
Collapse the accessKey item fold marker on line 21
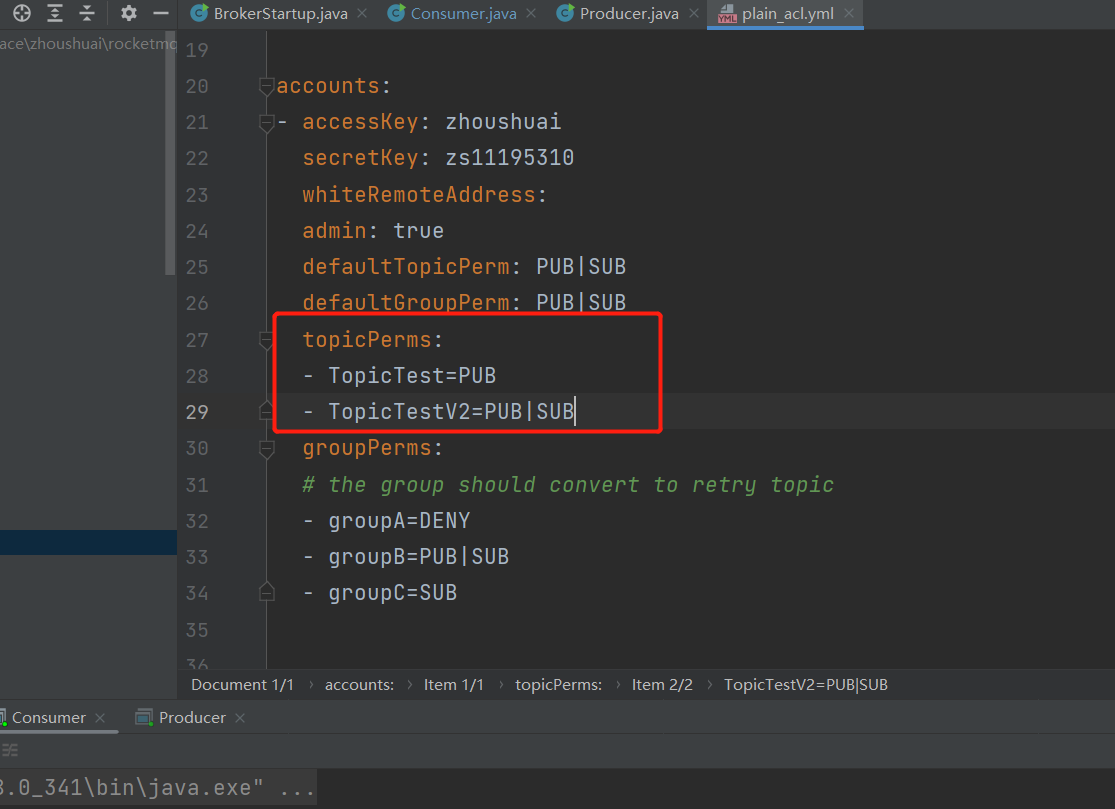[267, 123]
